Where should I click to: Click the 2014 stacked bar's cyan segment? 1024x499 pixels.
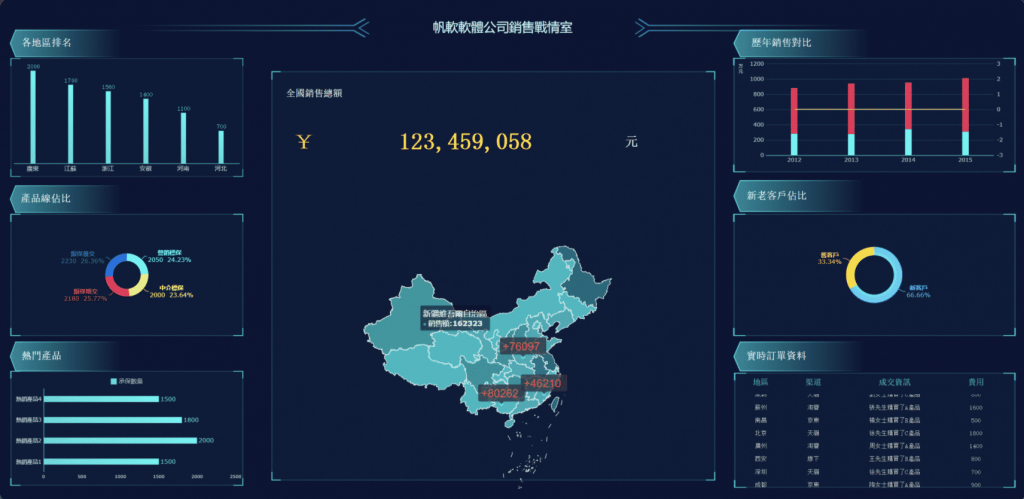(908, 142)
